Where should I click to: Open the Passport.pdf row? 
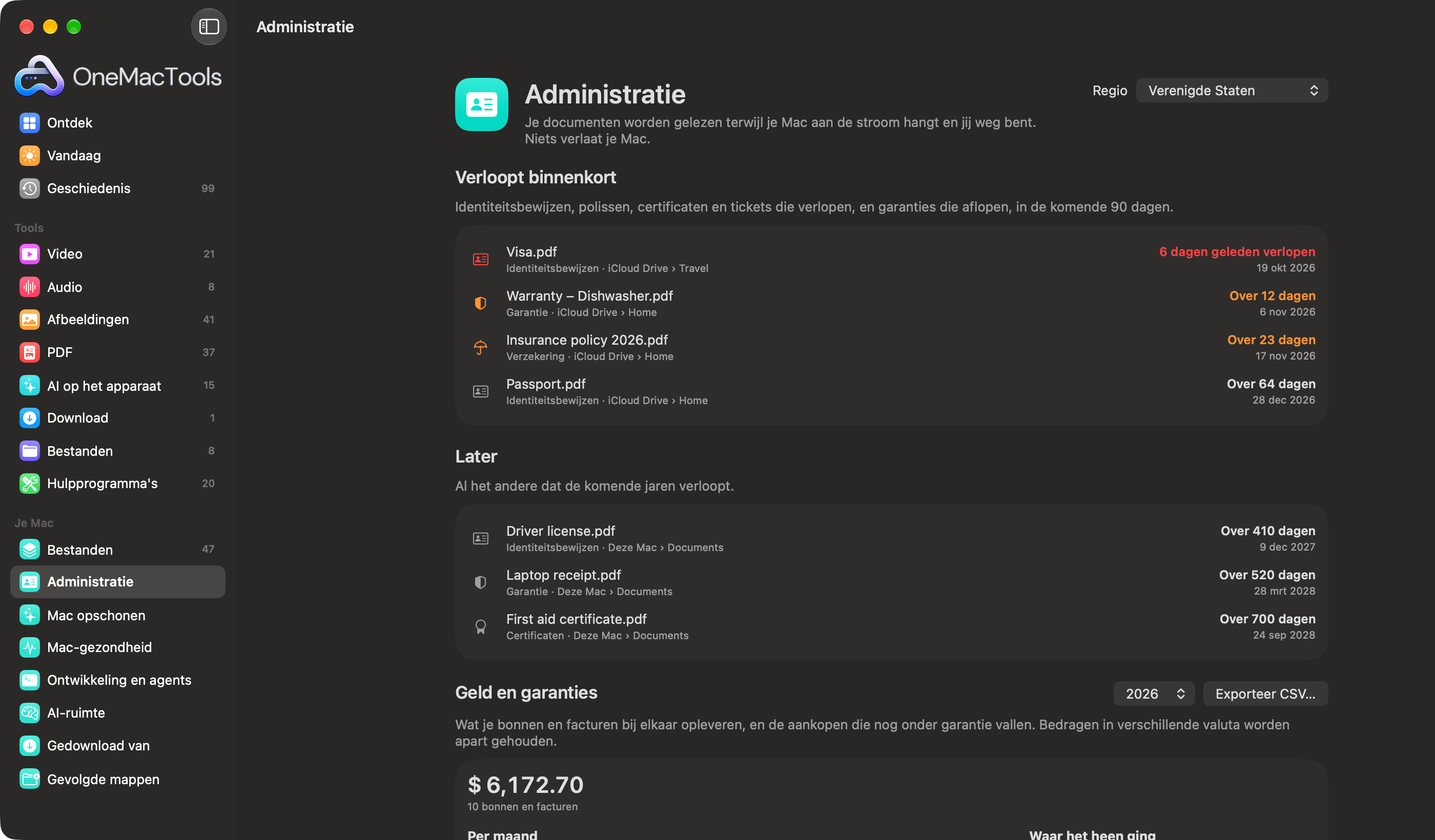(891, 391)
